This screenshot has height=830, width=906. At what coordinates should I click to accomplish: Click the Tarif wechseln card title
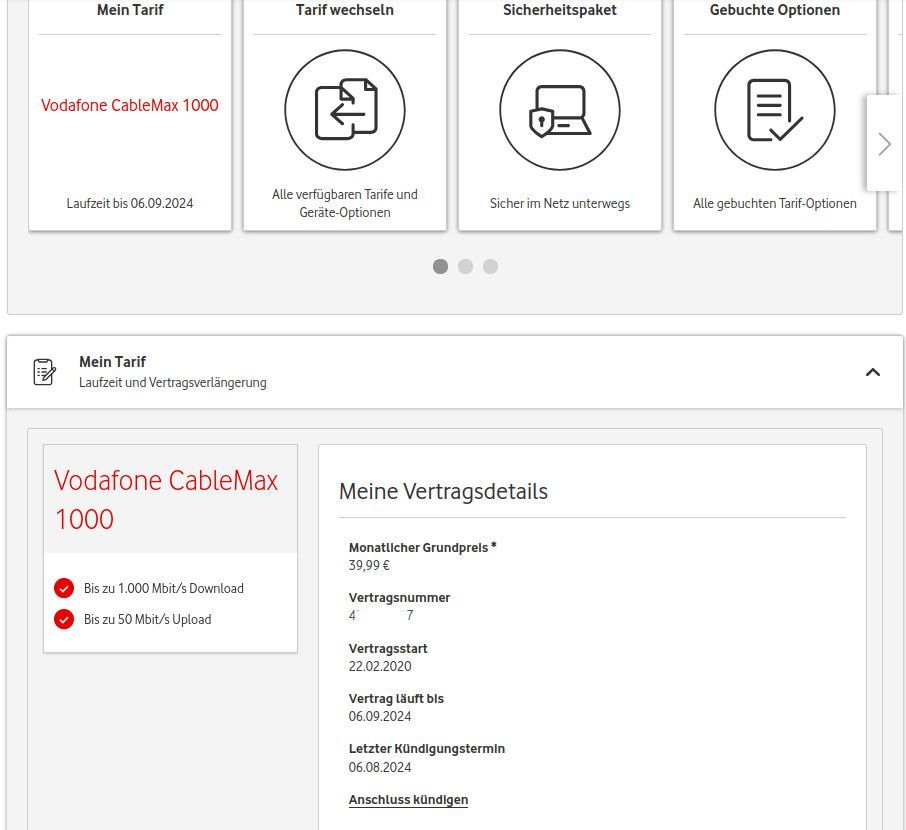(x=345, y=10)
